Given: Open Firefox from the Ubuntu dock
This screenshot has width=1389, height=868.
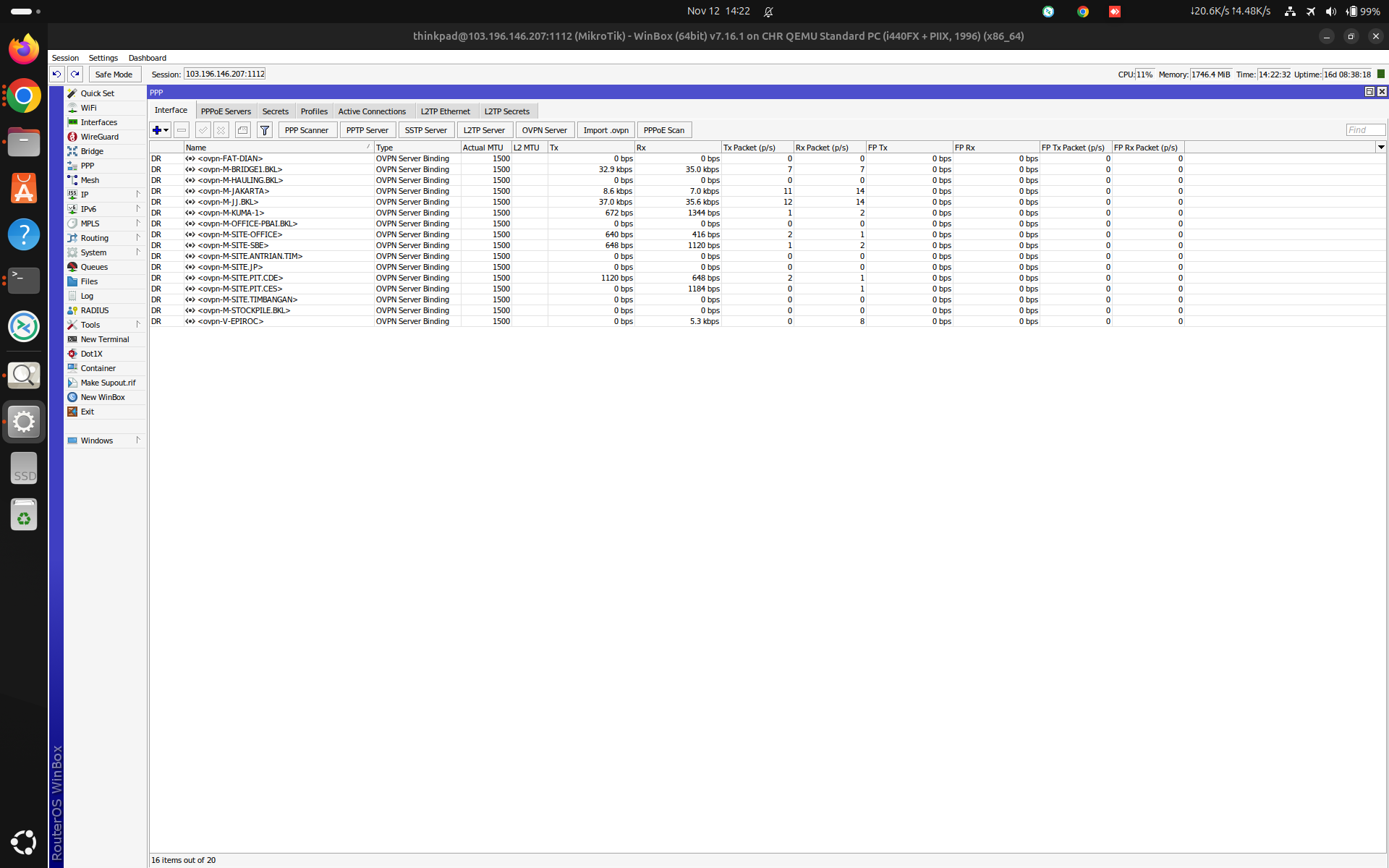Looking at the screenshot, I should 24,49.
